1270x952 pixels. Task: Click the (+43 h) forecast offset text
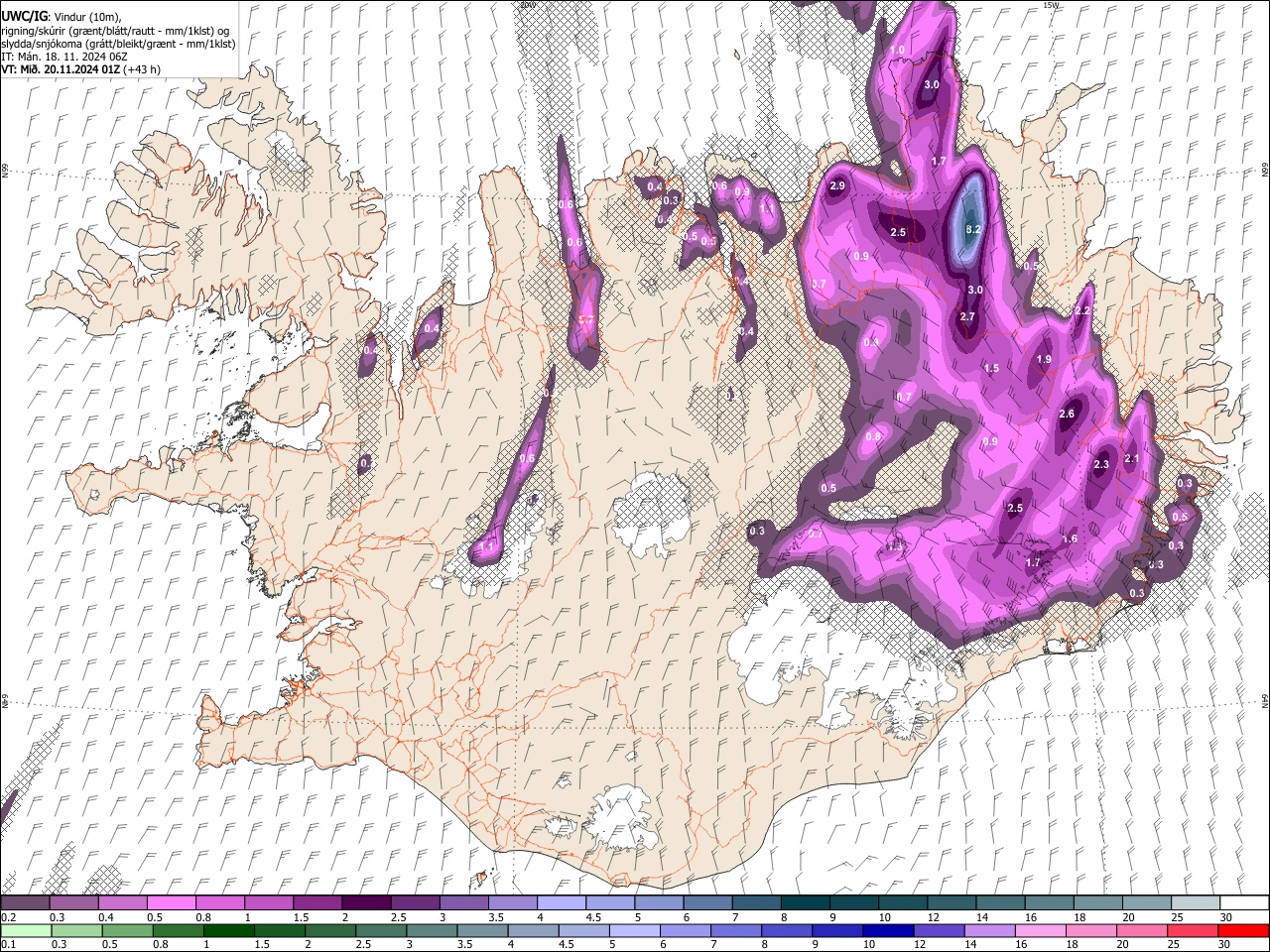[x=143, y=69]
